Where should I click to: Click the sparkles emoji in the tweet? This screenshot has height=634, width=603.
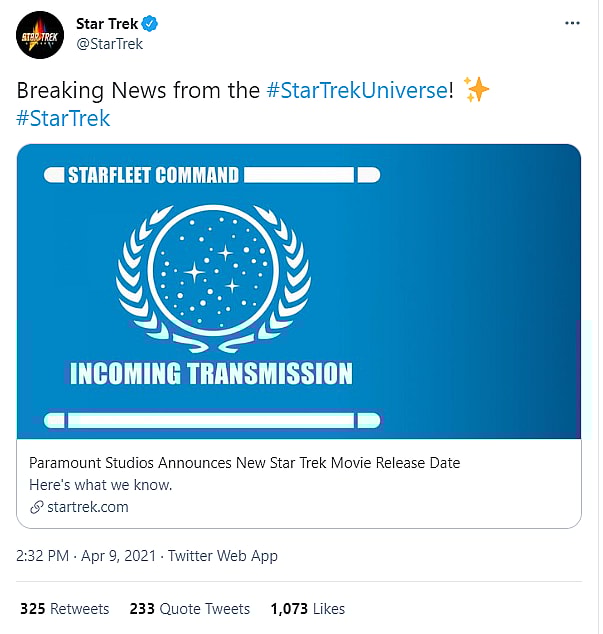click(x=477, y=90)
